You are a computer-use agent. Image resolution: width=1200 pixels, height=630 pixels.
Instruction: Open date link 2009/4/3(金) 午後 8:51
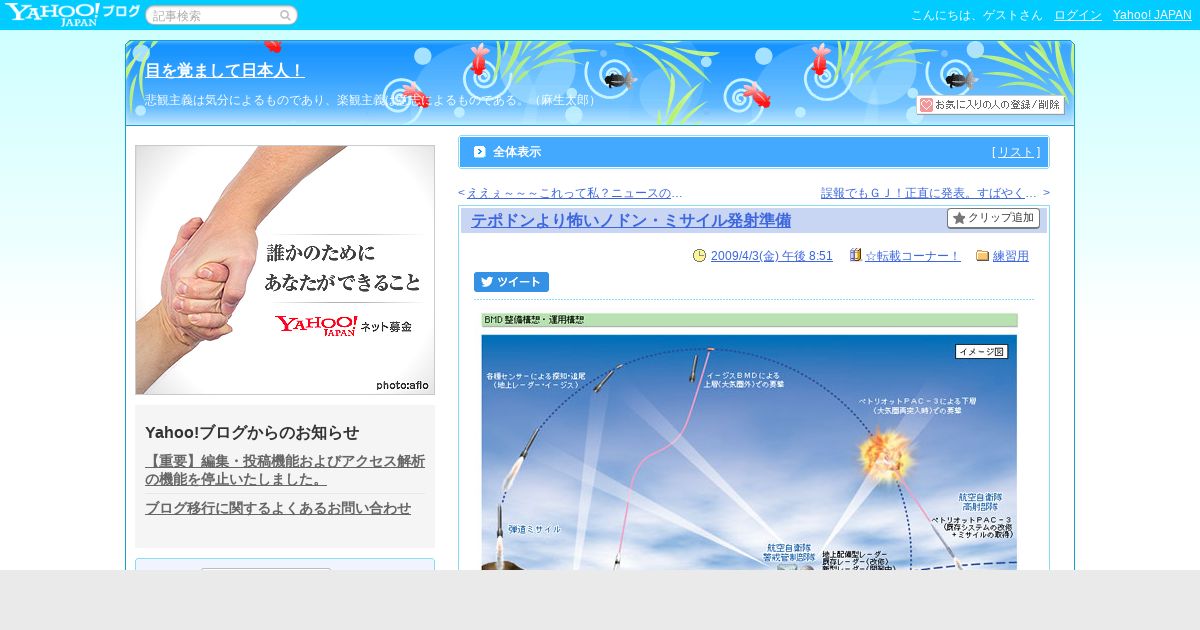point(771,256)
